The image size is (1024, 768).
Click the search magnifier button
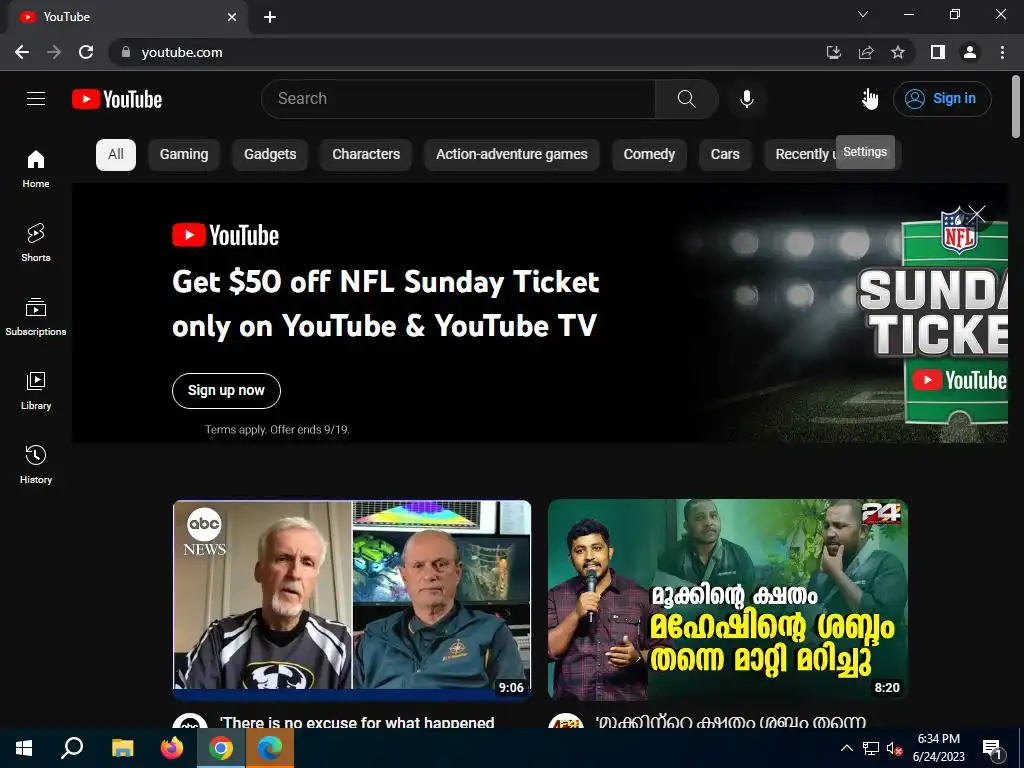pos(686,99)
